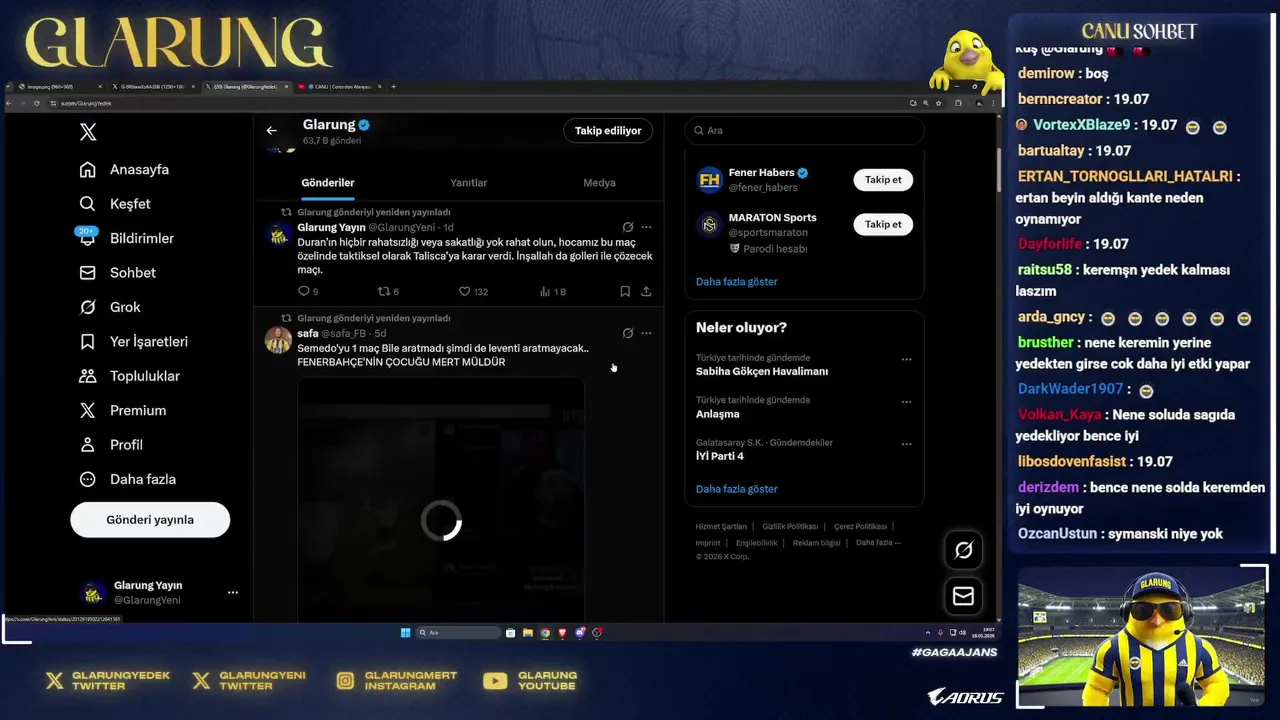
Task: Open options for Anlaşma trend
Action: pos(906,402)
